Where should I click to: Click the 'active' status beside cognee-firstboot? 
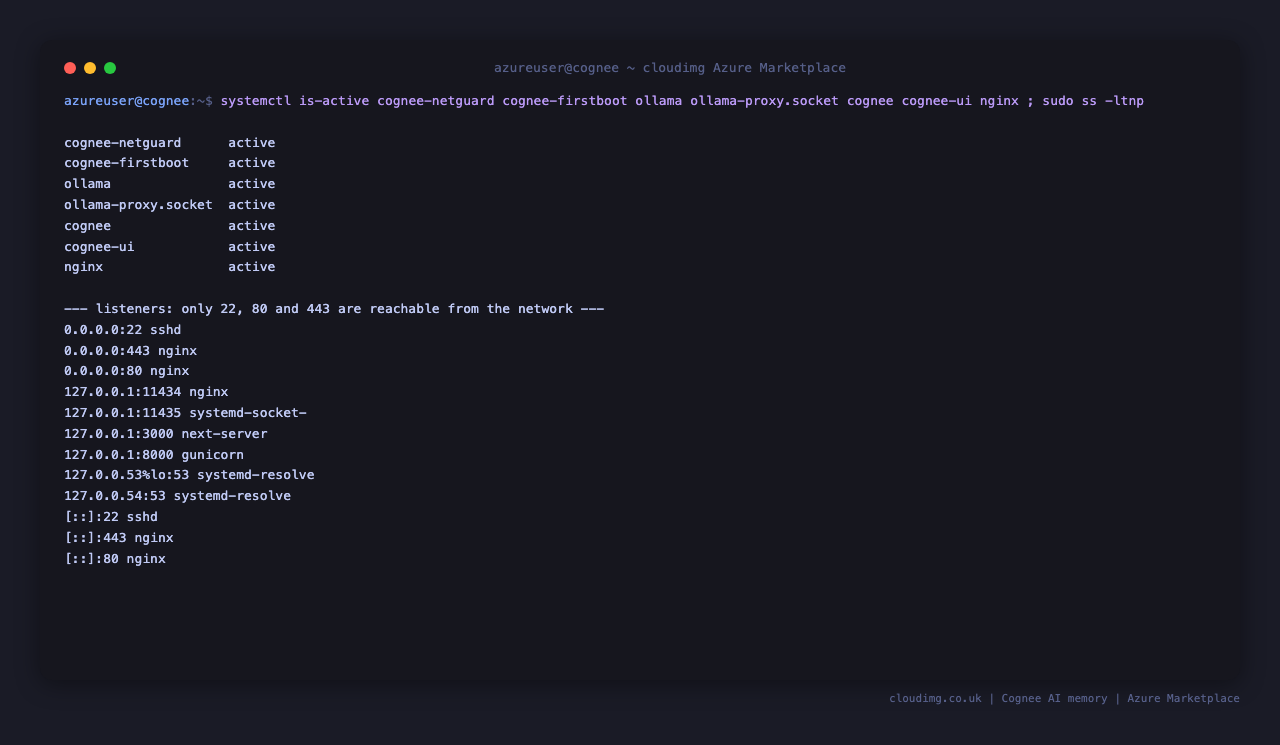pyautogui.click(x=252, y=163)
